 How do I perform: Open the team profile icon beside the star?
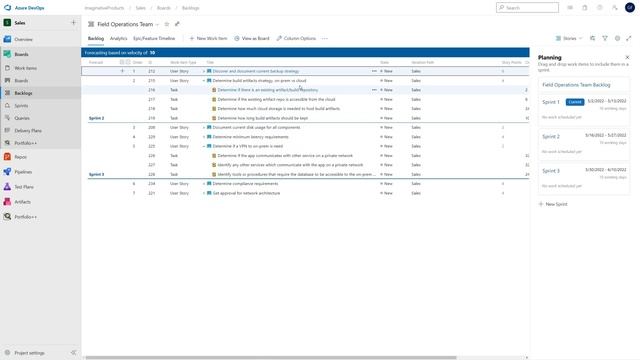177,24
